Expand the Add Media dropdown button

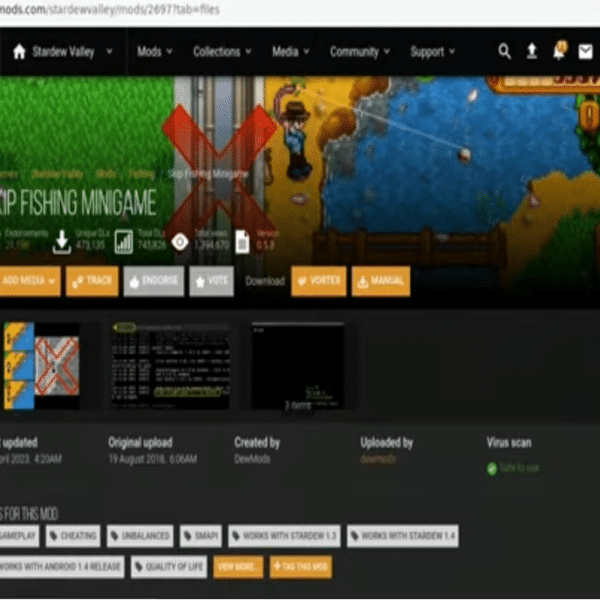[x=29, y=281]
